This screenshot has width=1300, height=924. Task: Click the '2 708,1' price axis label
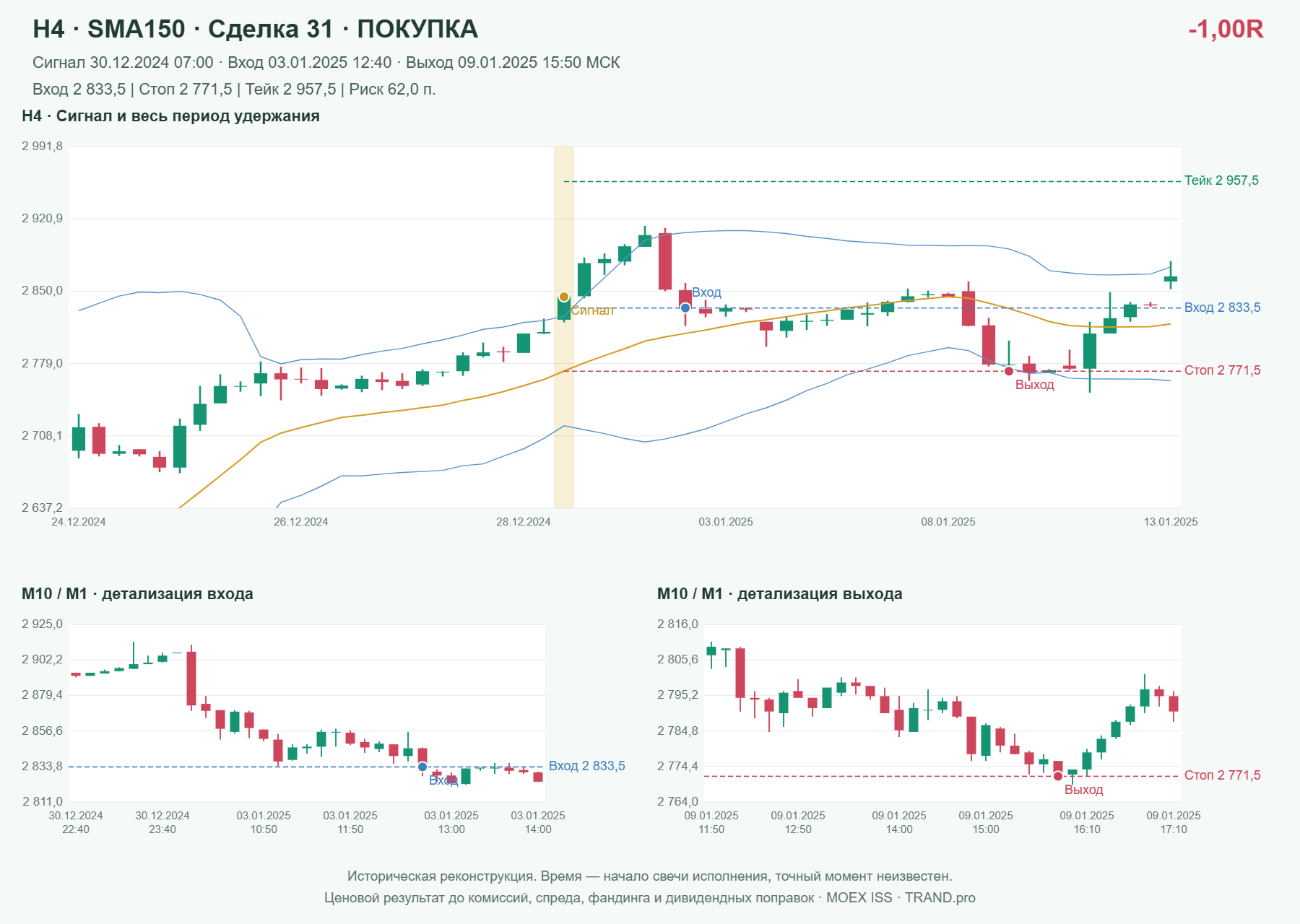42,435
